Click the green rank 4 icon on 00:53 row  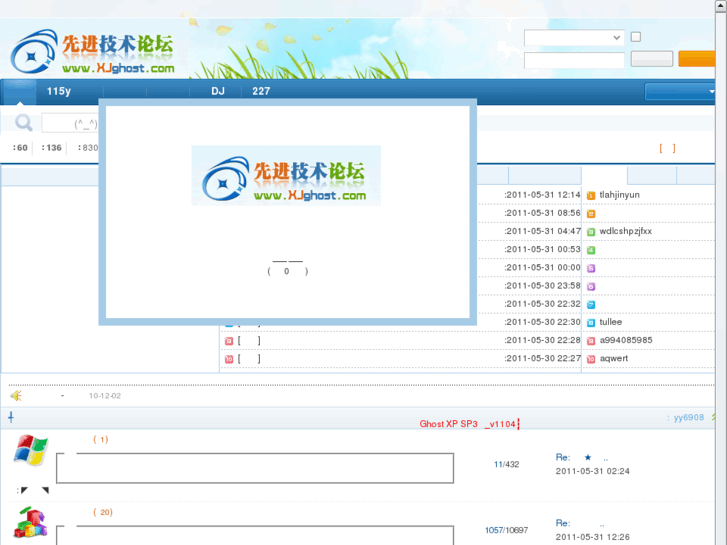click(x=591, y=250)
